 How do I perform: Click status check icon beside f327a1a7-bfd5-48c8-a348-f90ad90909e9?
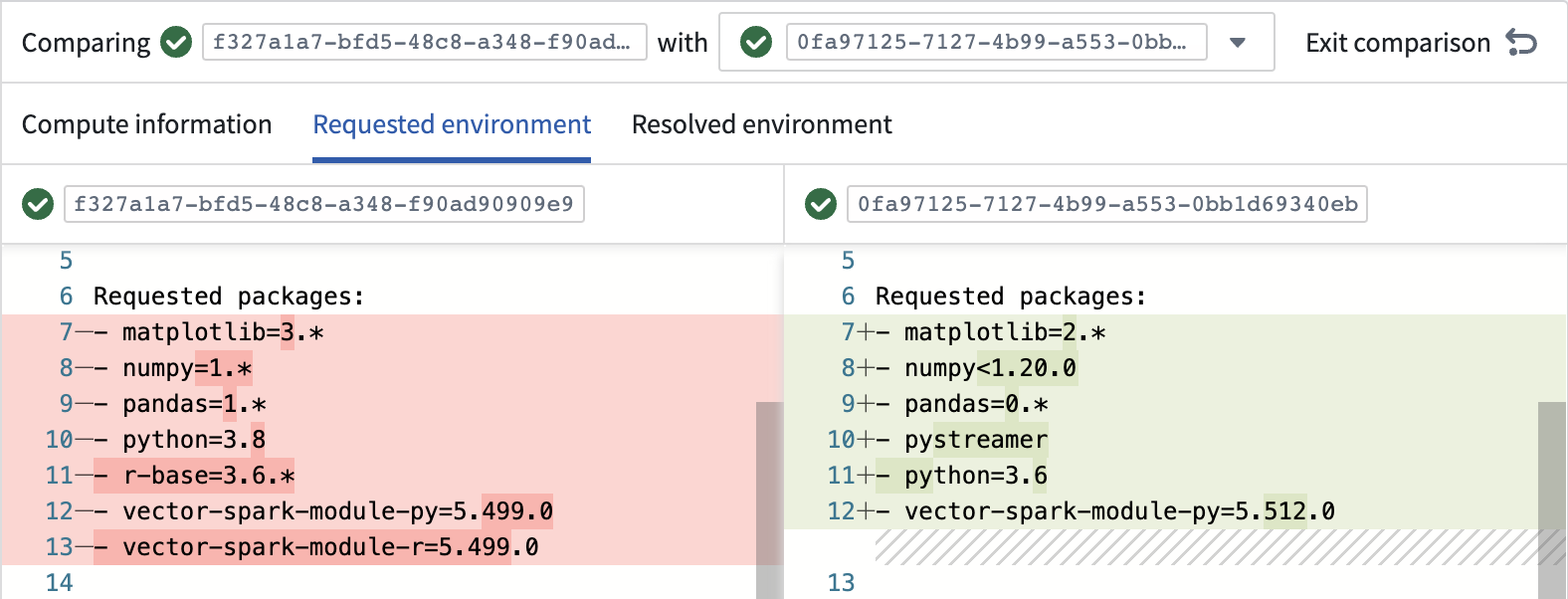coord(38,204)
